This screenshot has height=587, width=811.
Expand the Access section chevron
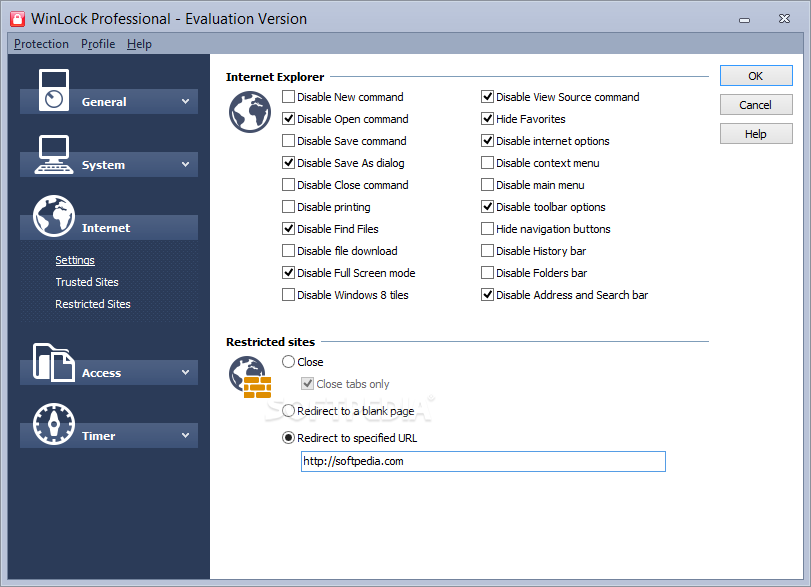pos(185,372)
